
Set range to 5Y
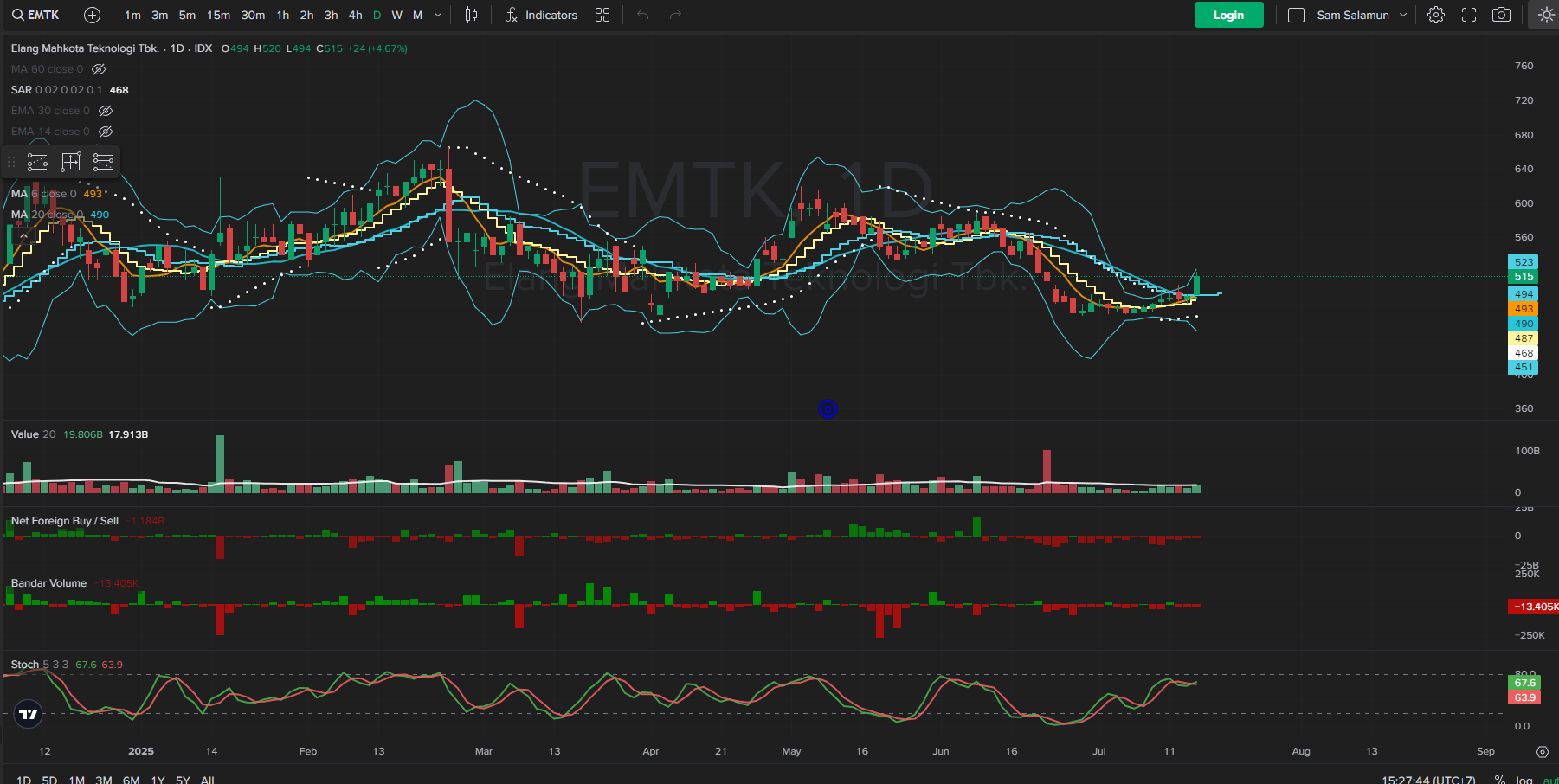point(183,779)
